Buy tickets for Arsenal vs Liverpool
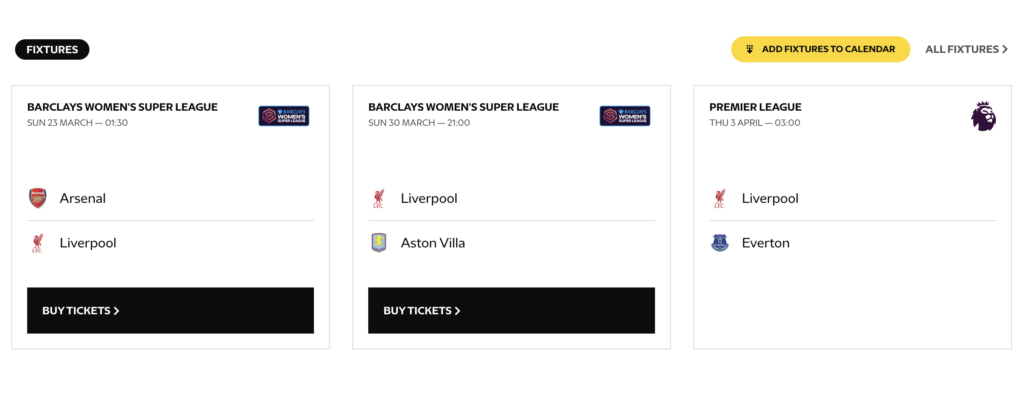The image size is (1024, 411). tap(170, 310)
